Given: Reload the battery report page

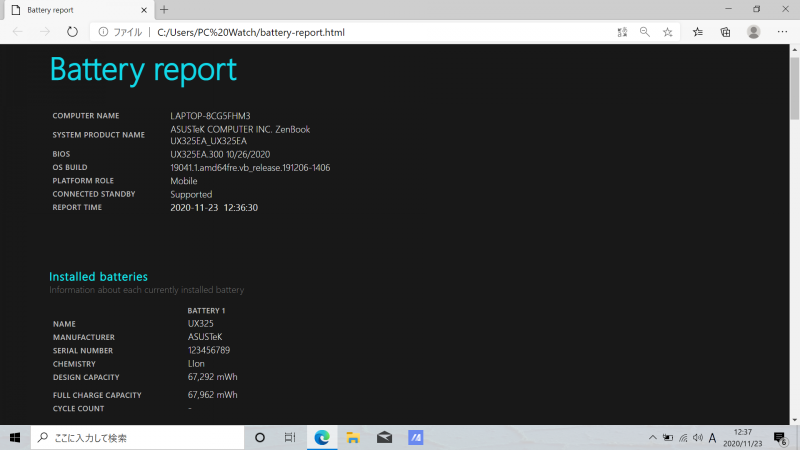Looking at the screenshot, I should [x=72, y=32].
